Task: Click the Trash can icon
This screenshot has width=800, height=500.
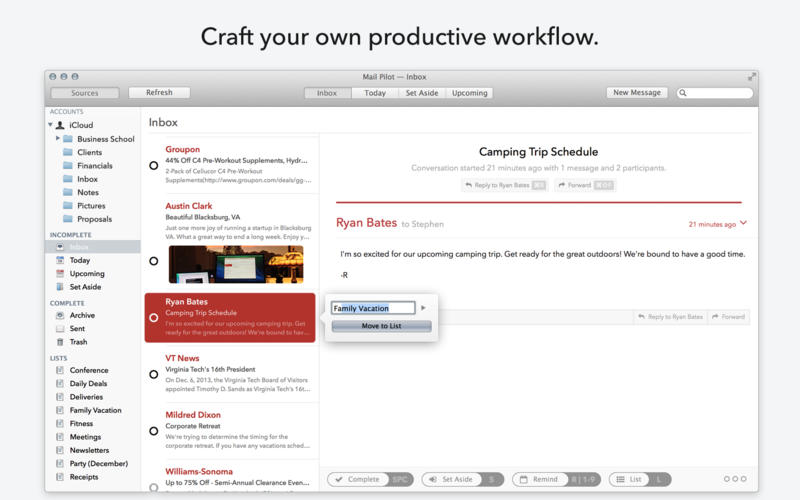Action: (60, 342)
